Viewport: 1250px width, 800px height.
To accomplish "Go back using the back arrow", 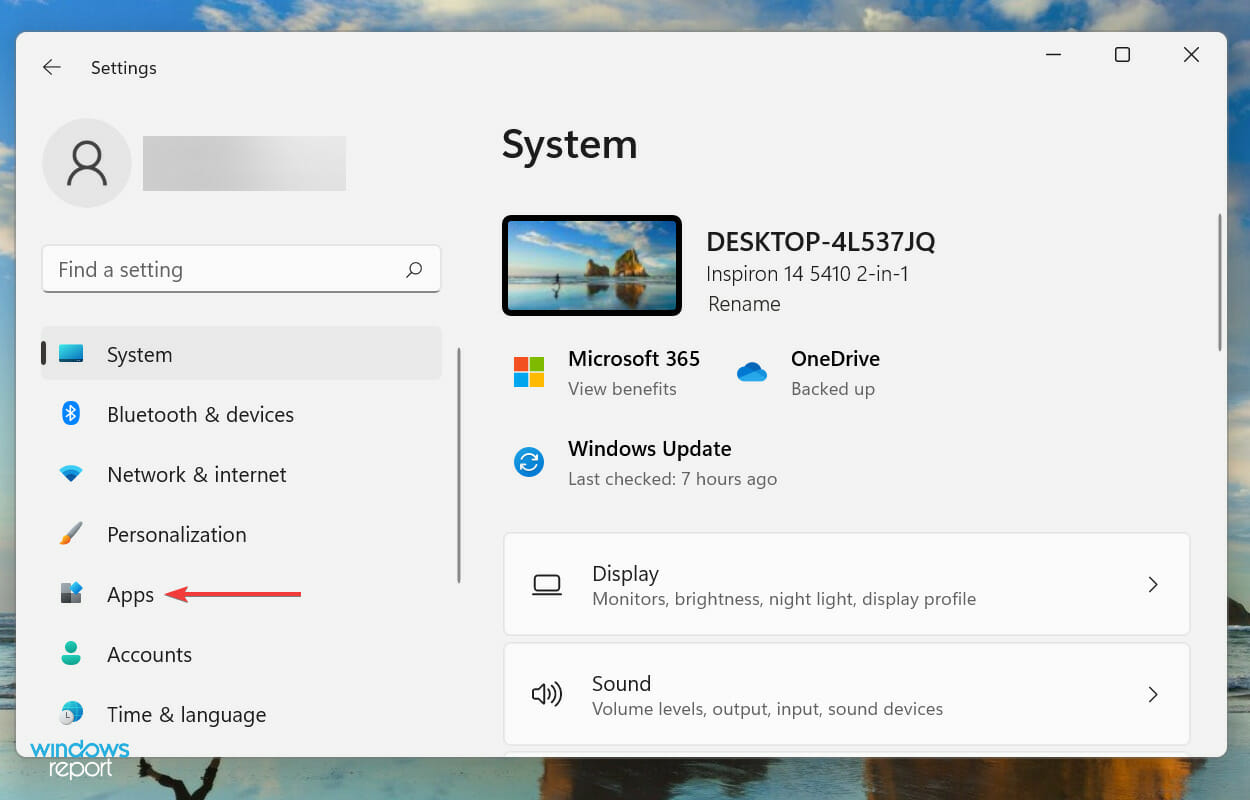I will tap(52, 67).
